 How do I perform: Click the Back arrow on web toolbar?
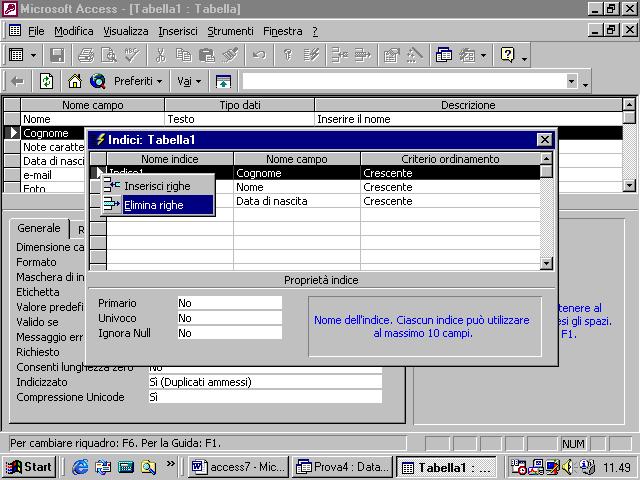[17, 81]
